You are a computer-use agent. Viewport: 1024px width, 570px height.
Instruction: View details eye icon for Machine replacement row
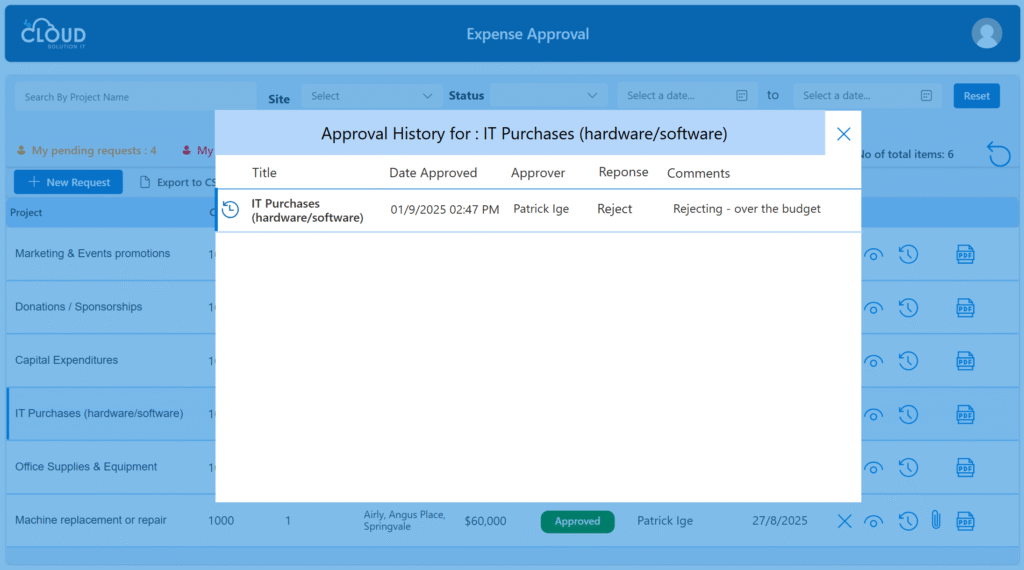(x=873, y=521)
